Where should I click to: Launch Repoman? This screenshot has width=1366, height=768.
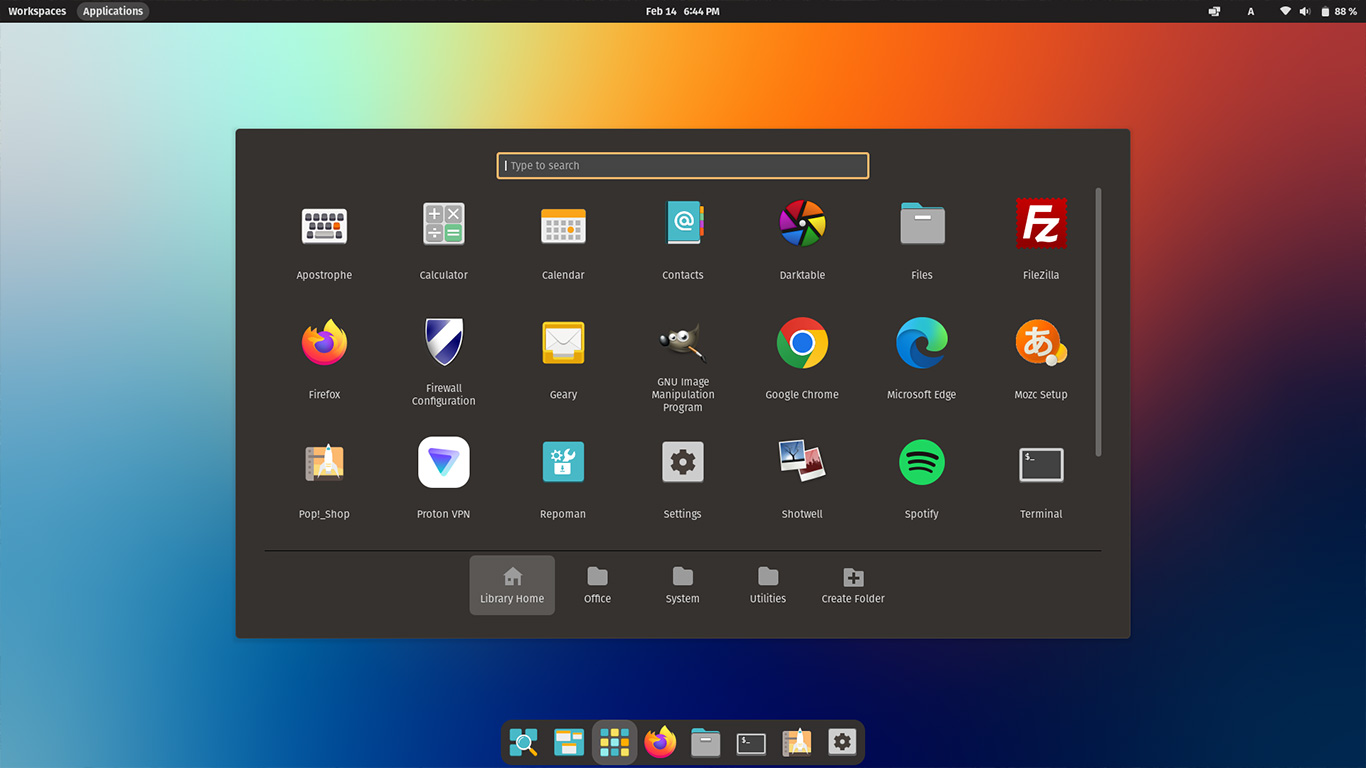coord(563,477)
